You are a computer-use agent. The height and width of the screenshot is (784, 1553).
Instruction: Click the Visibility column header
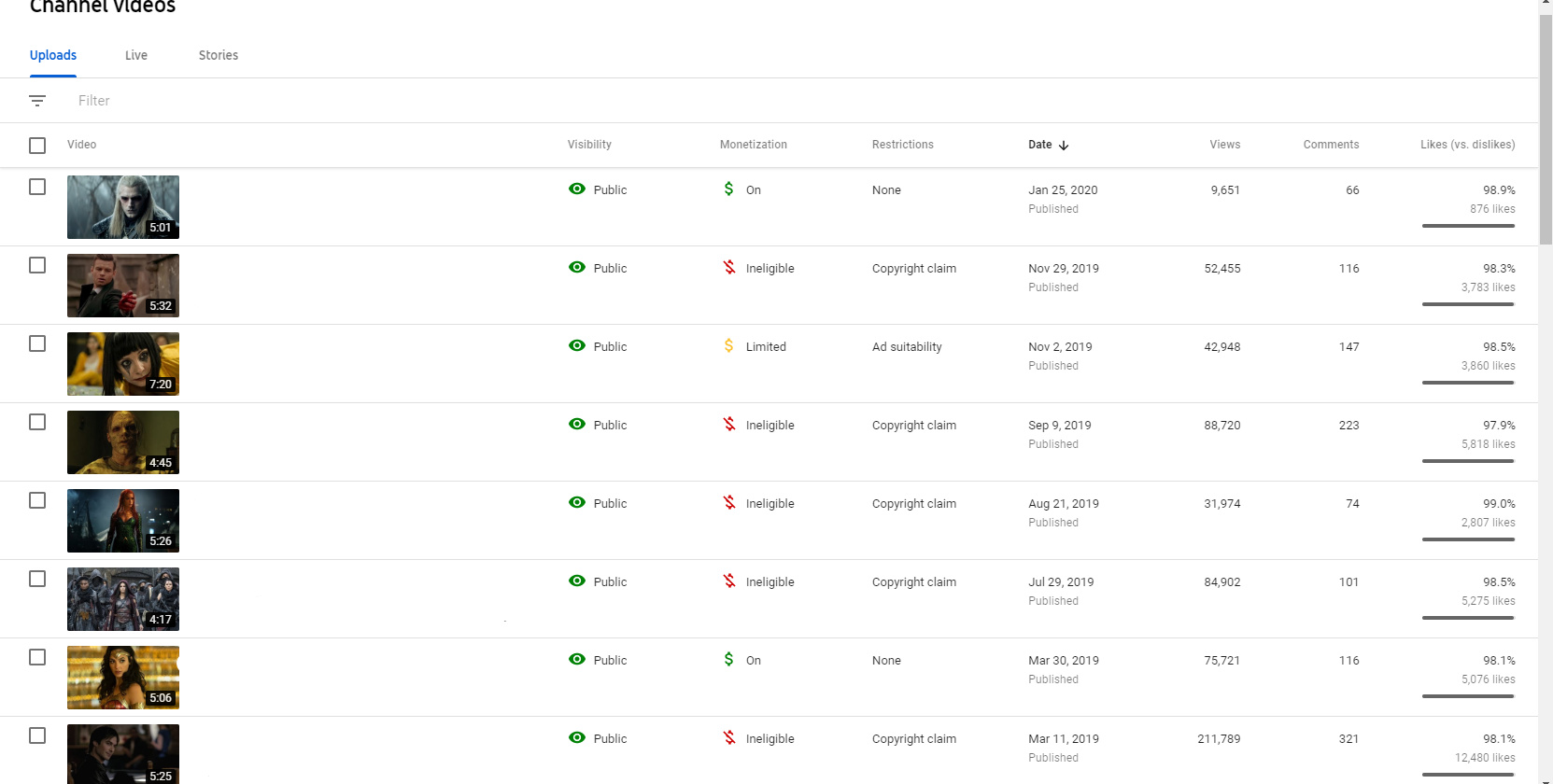(589, 145)
